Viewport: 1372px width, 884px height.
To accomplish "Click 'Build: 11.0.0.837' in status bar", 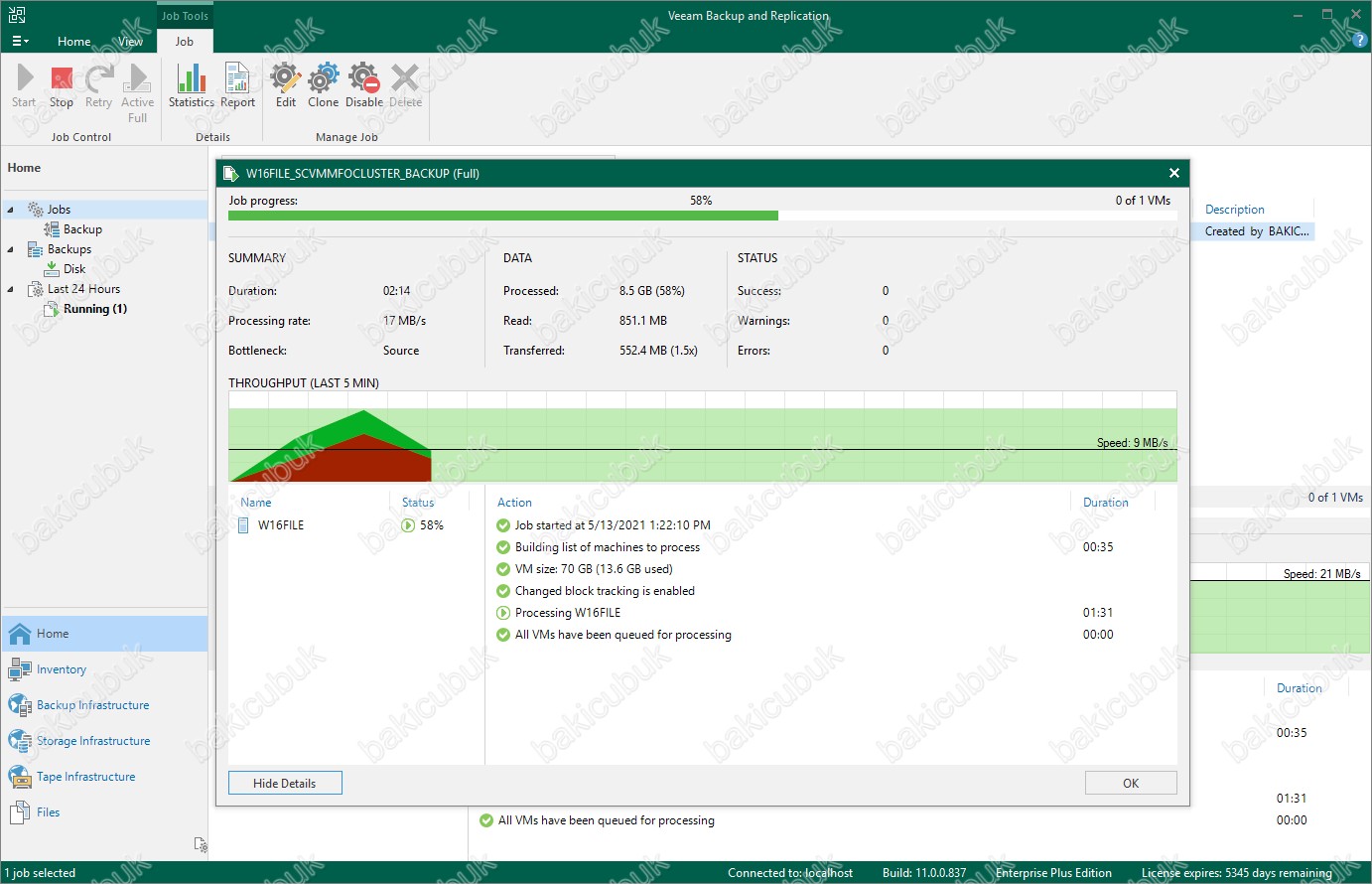I will [924, 873].
